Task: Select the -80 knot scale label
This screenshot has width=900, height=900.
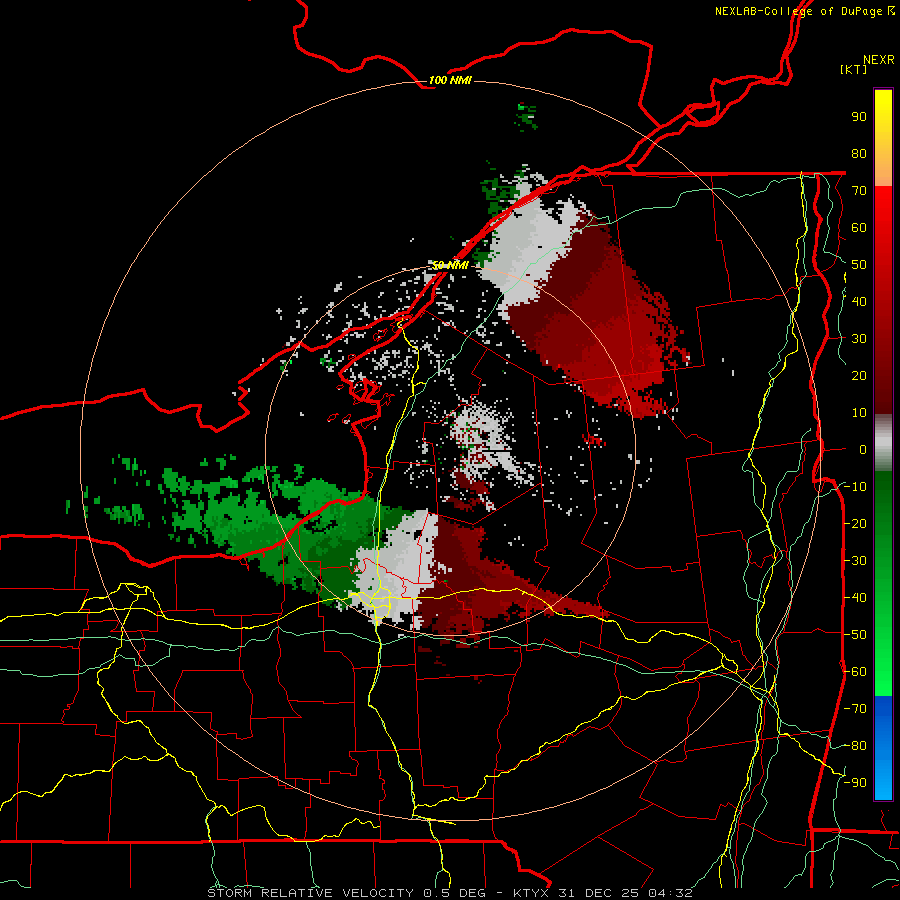Action: [855, 746]
